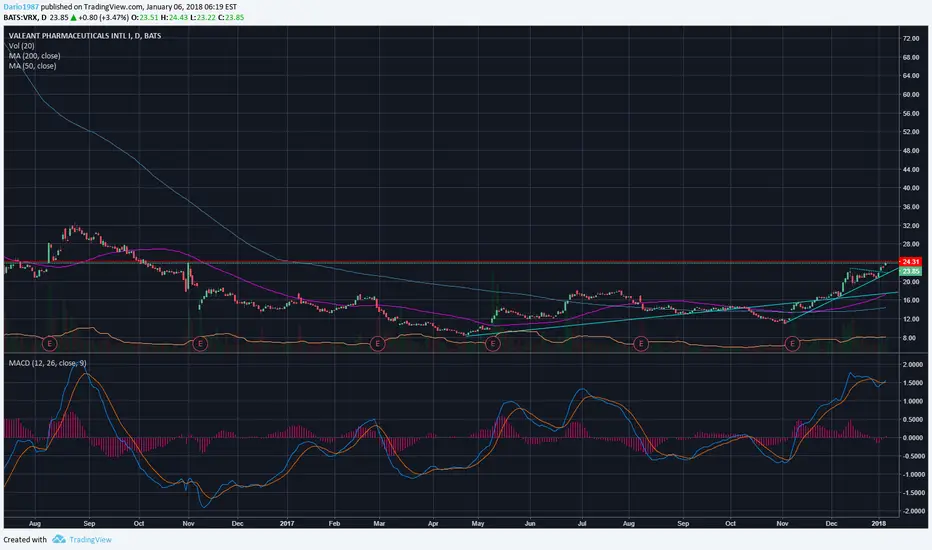Select the MA (50, close) indicator legend
The image size is (932, 550).
pos(33,66)
